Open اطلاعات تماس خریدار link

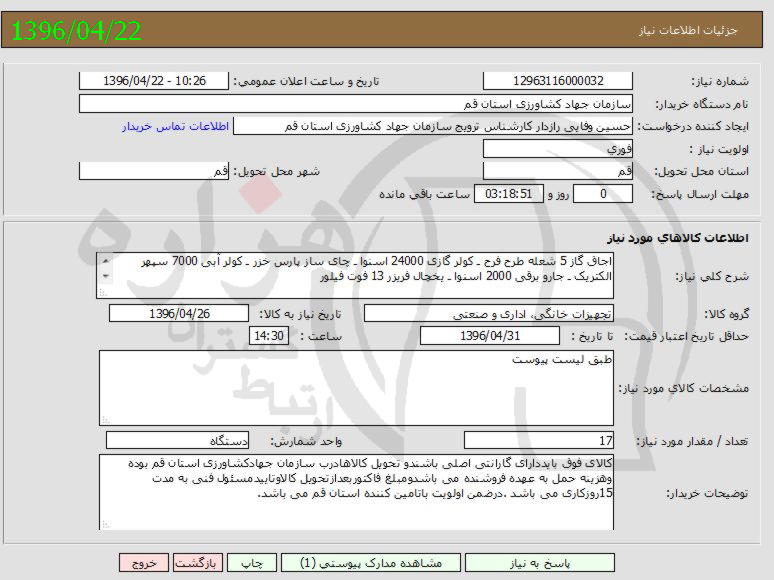click(176, 127)
